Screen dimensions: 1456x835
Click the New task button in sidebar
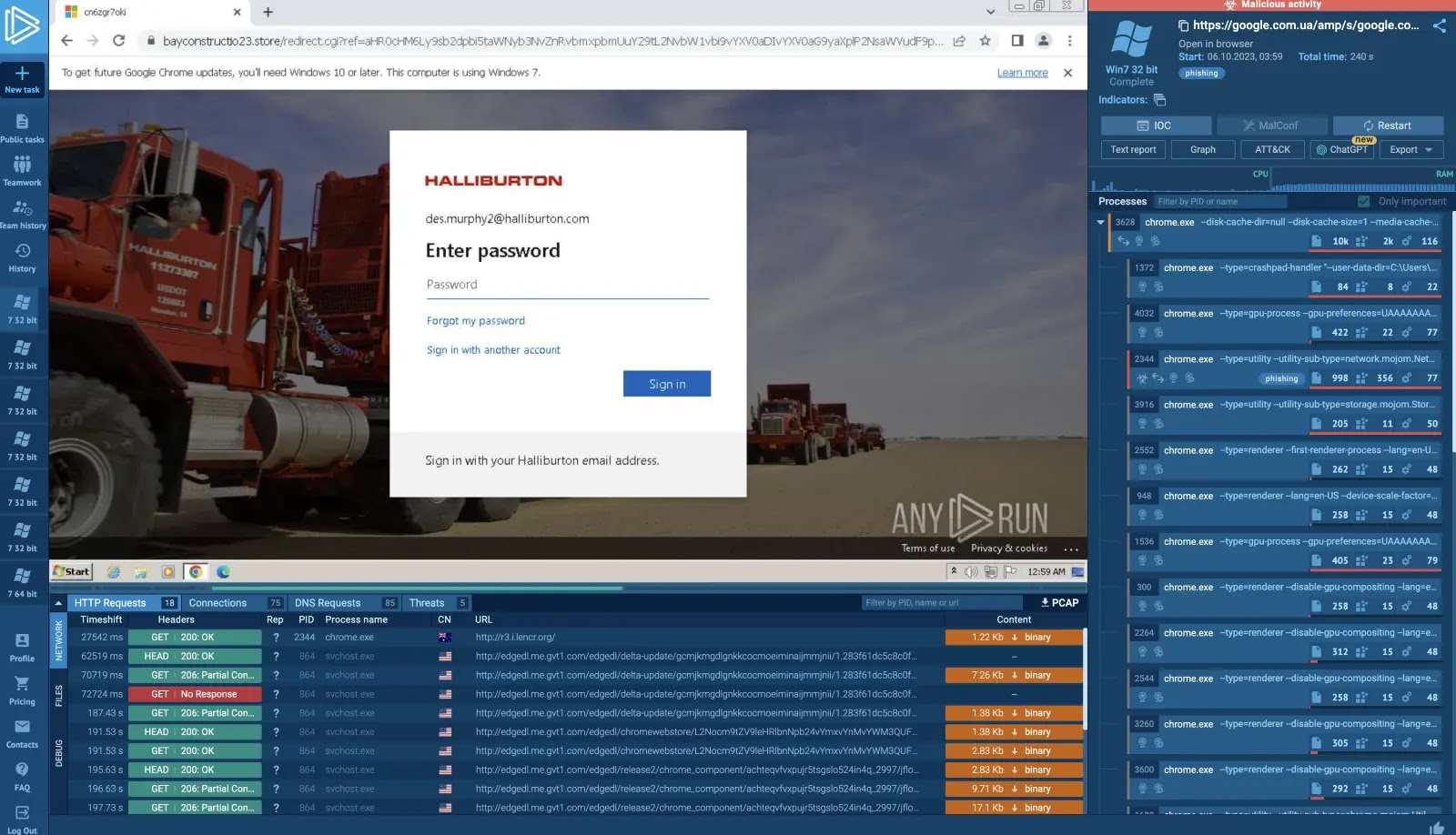point(22,80)
